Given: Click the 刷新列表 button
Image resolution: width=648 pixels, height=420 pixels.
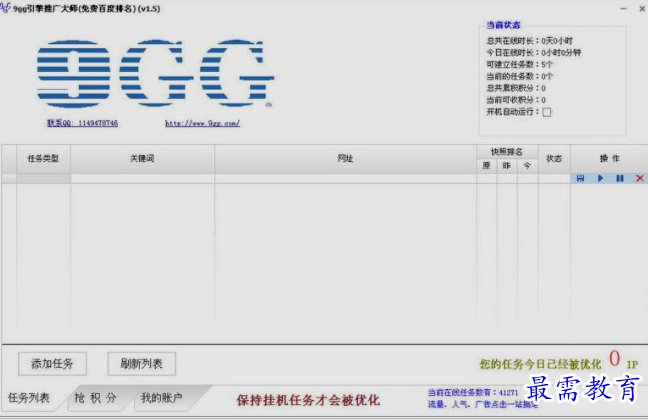Looking at the screenshot, I should tap(141, 364).
